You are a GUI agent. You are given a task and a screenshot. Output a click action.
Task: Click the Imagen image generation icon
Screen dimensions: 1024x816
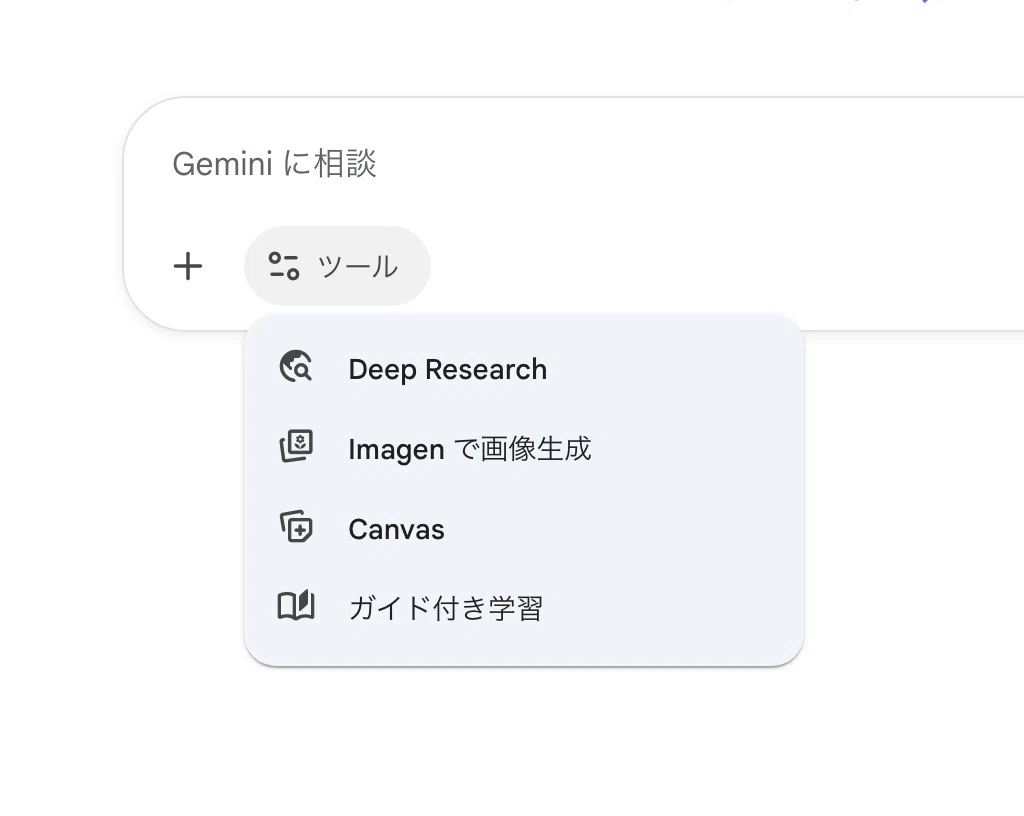(x=296, y=447)
